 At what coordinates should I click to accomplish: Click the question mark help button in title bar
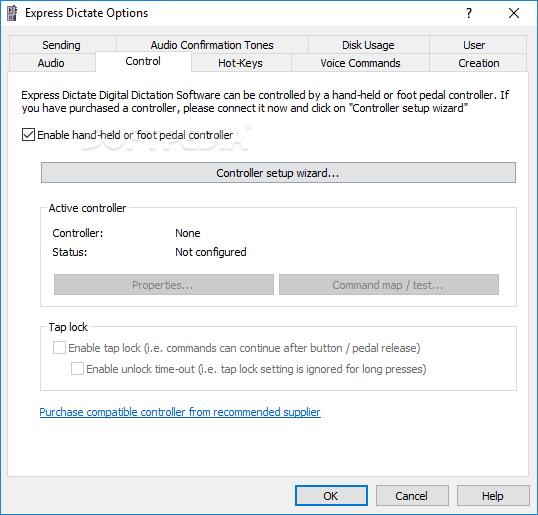pos(469,13)
